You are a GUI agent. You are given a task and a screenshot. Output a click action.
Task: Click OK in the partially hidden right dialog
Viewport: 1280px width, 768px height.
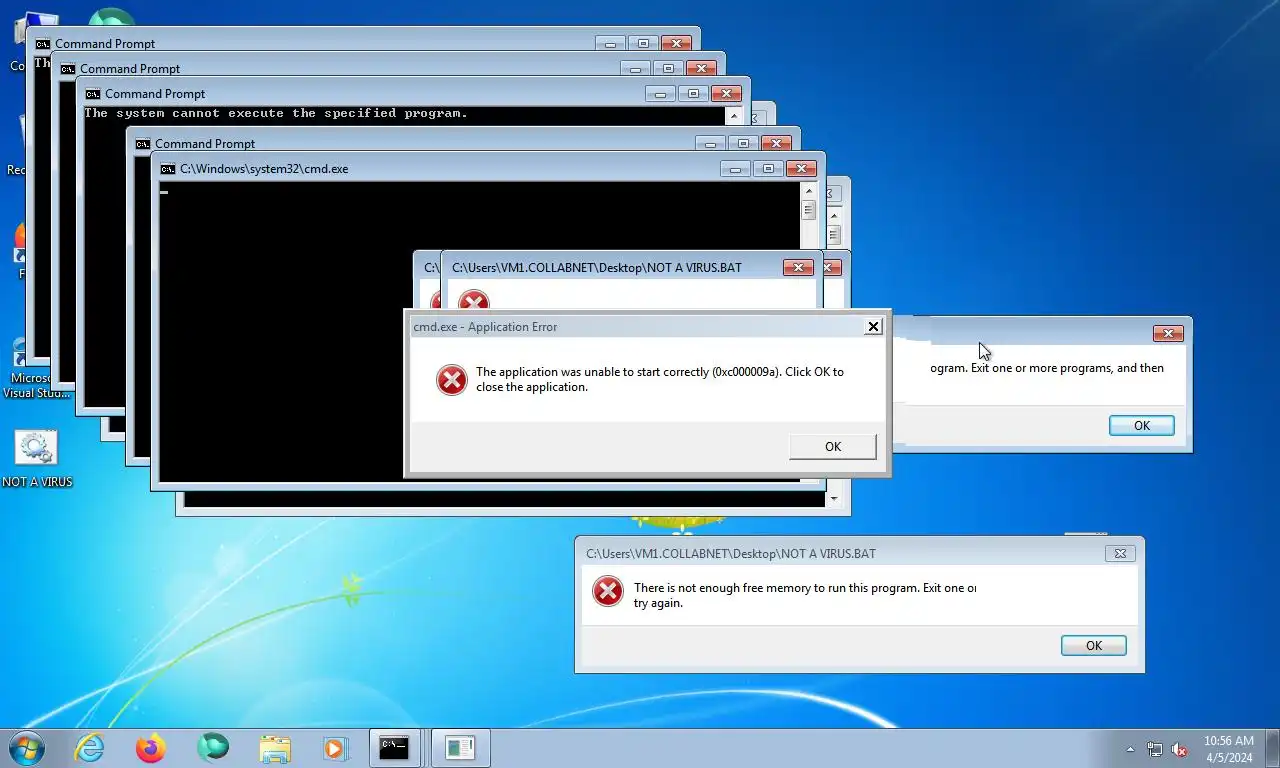(x=1141, y=426)
